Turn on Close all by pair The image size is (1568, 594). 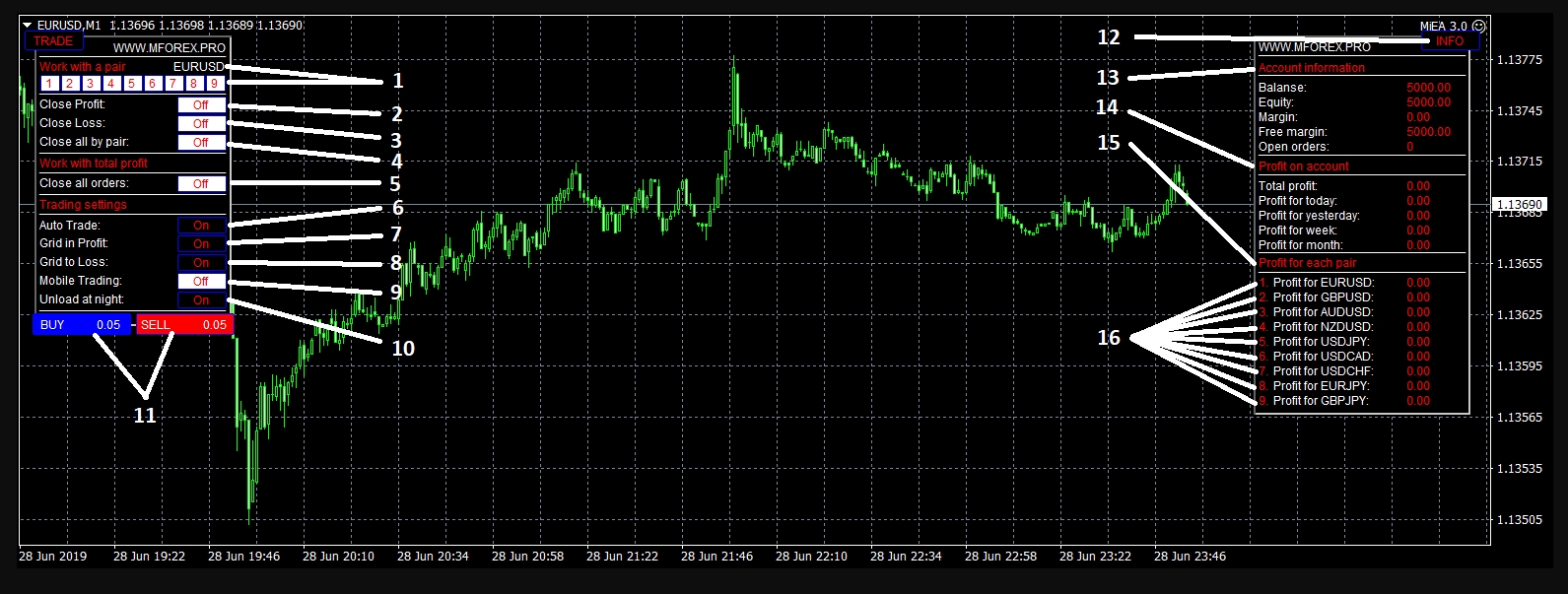pyautogui.click(x=201, y=143)
